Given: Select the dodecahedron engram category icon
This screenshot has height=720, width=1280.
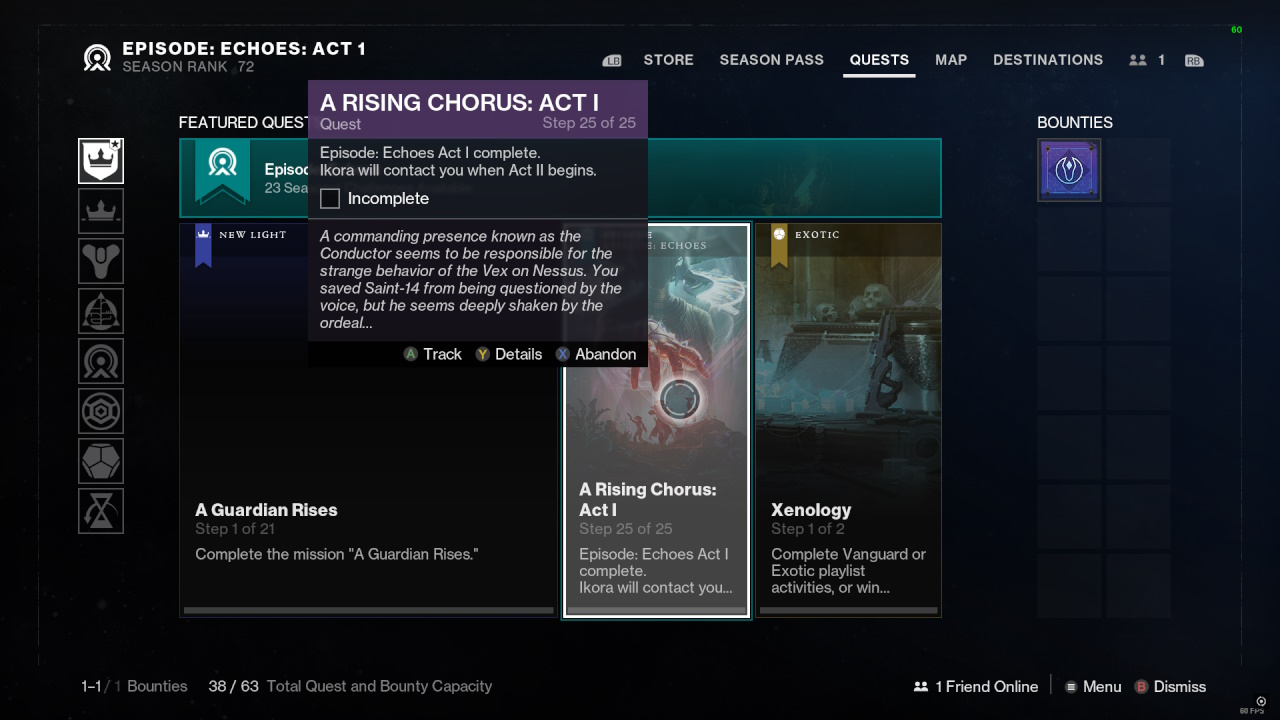Looking at the screenshot, I should pyautogui.click(x=101, y=461).
